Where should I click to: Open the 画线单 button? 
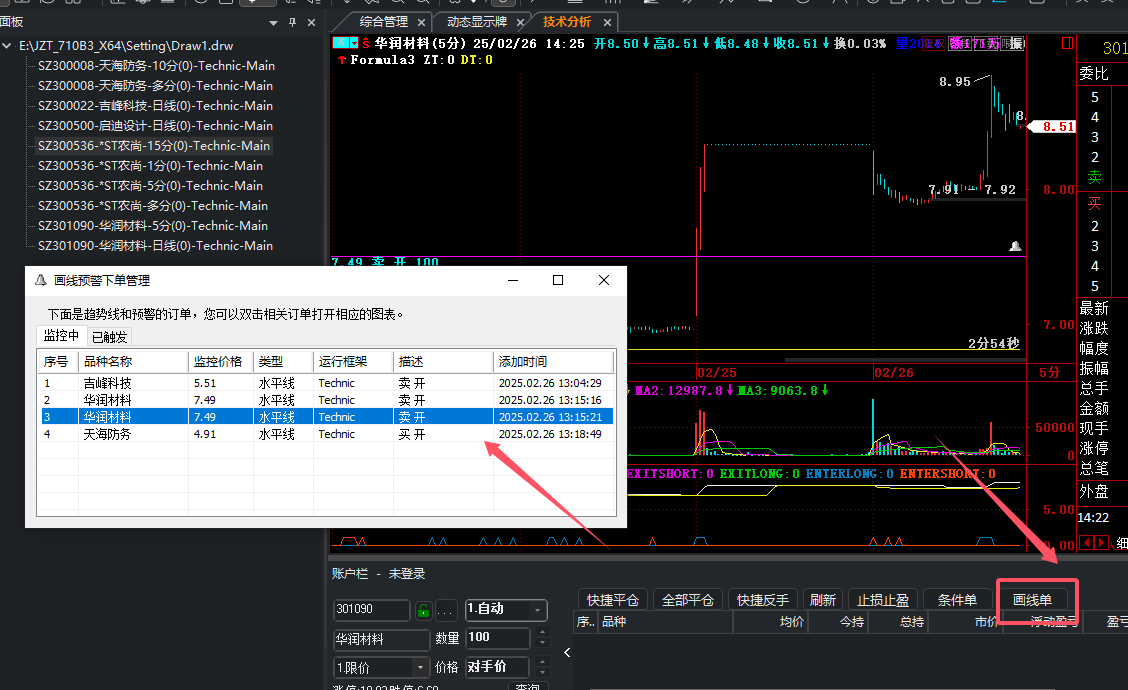click(x=1032, y=599)
